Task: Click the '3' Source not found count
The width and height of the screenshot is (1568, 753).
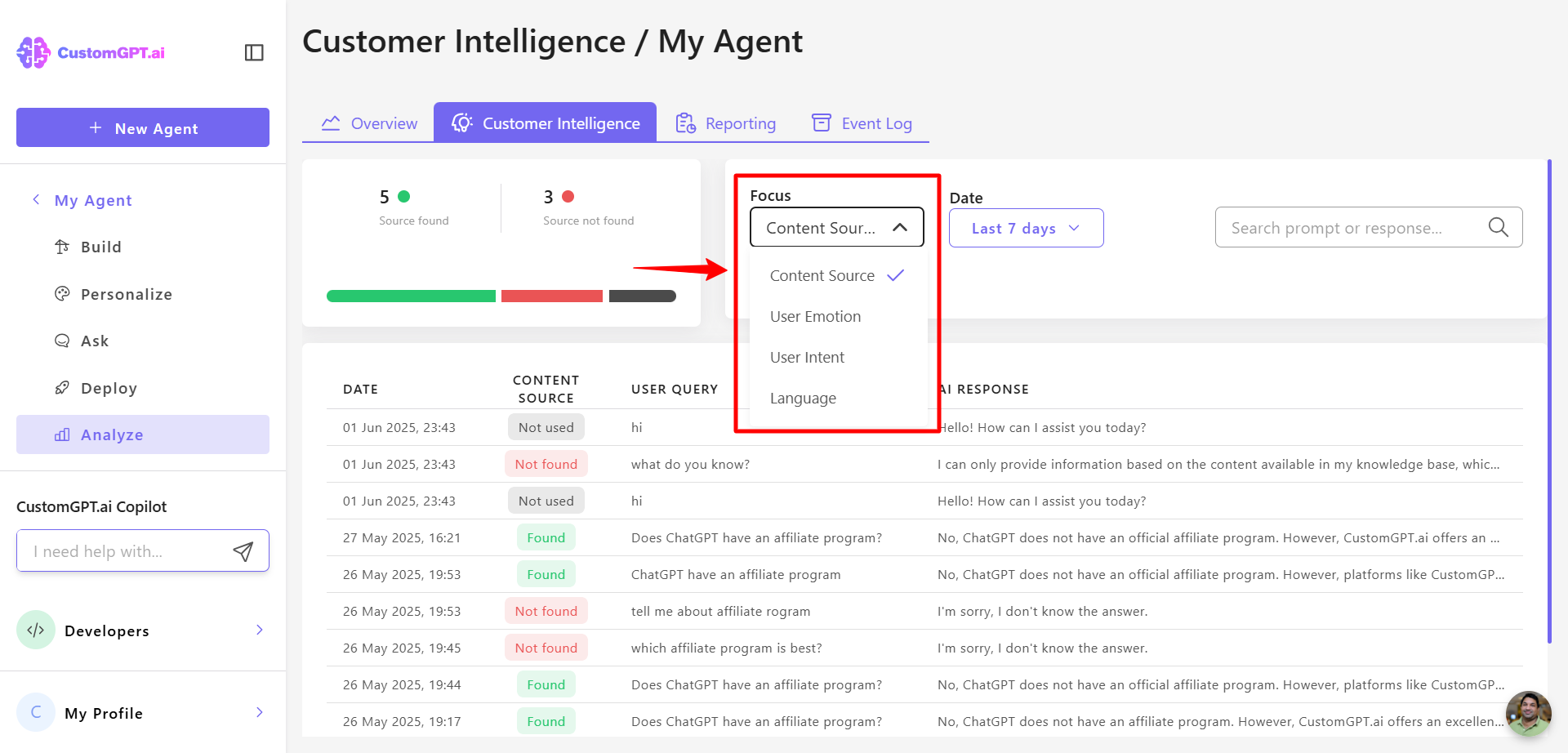Action: pyautogui.click(x=549, y=197)
